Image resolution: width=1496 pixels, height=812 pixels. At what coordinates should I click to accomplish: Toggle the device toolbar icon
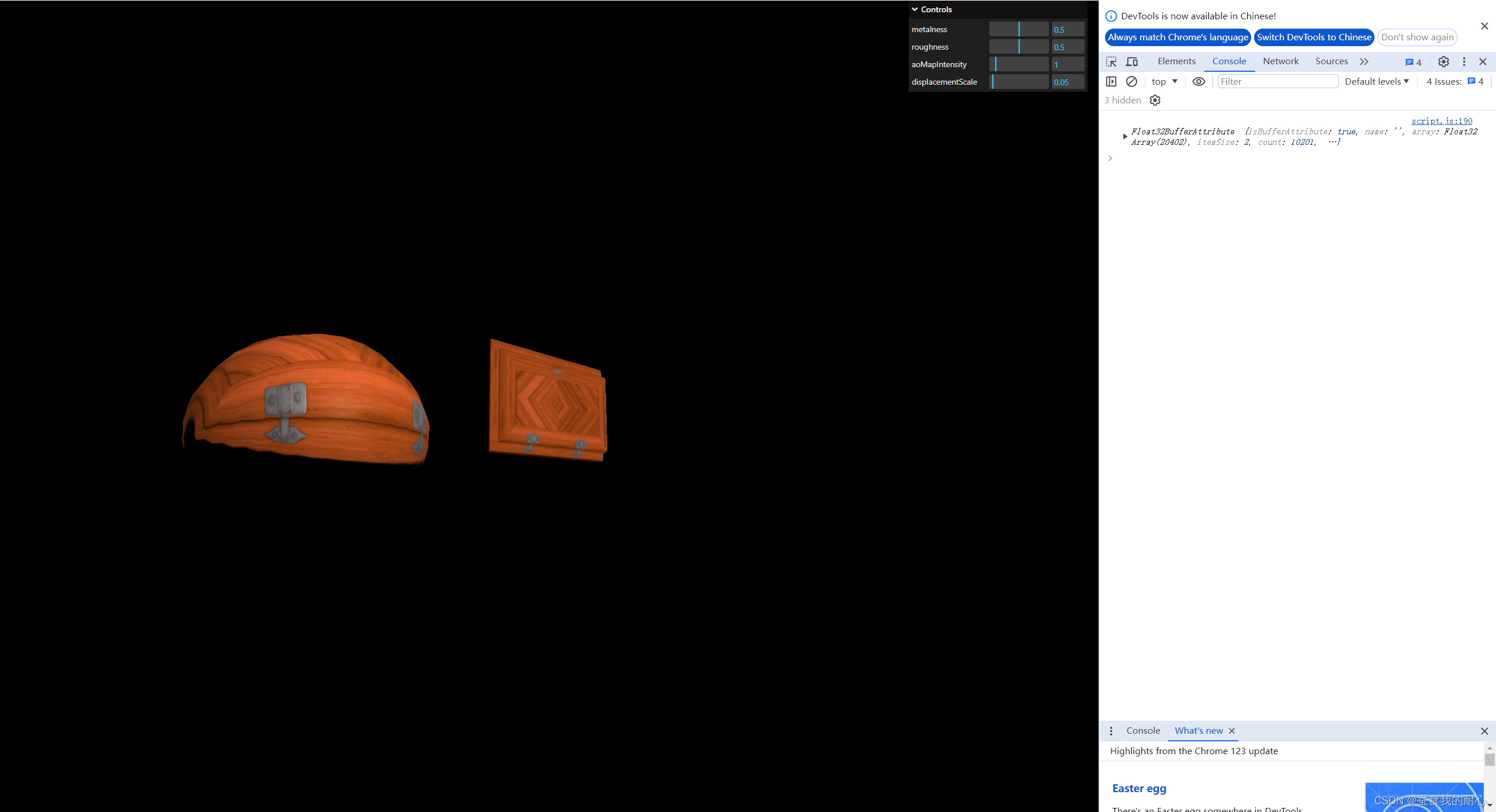pyautogui.click(x=1132, y=61)
